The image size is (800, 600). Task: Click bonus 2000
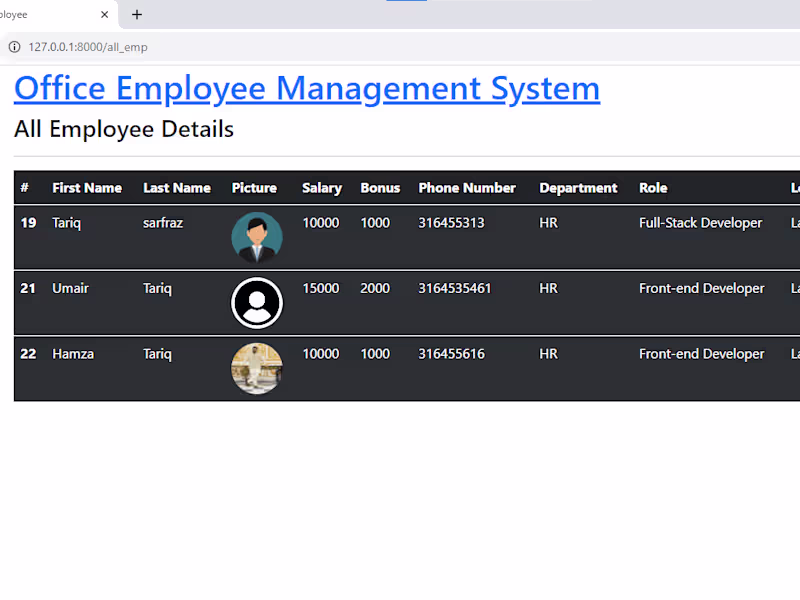(x=375, y=288)
